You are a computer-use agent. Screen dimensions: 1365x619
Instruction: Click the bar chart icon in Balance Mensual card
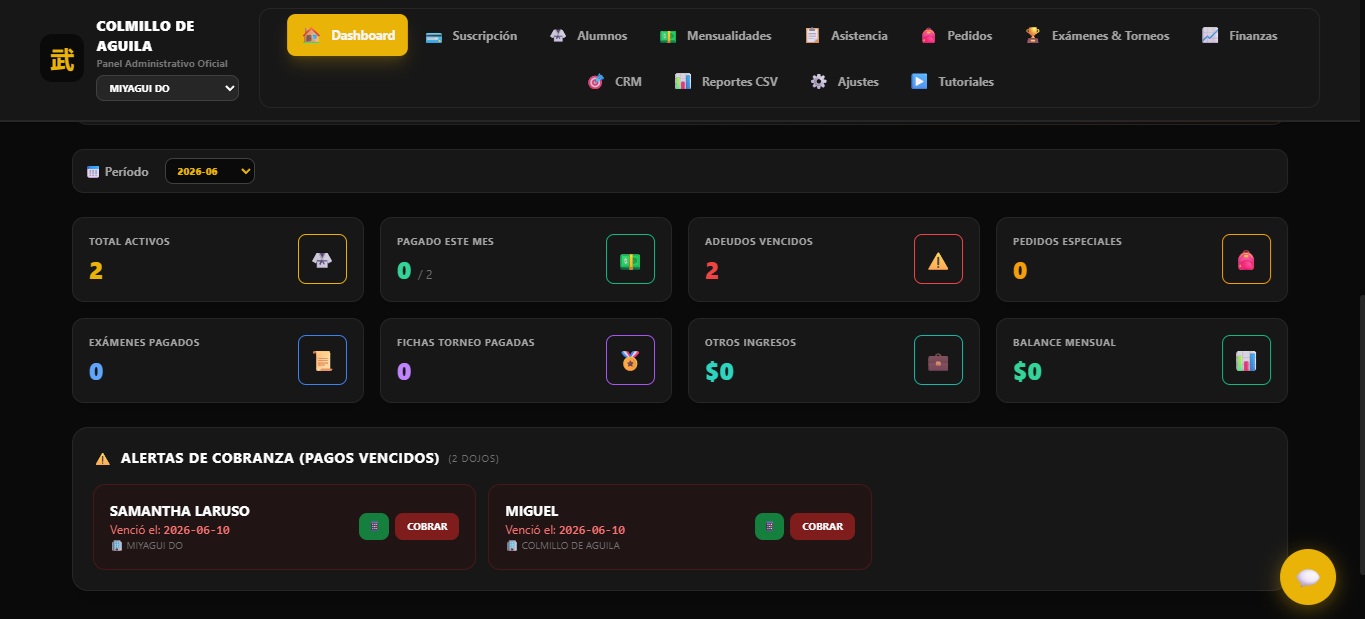(x=1246, y=360)
